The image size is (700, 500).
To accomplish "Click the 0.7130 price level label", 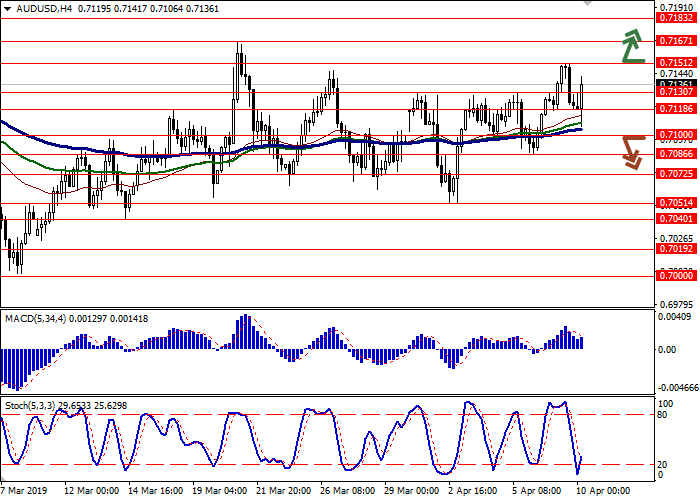I will [677, 92].
